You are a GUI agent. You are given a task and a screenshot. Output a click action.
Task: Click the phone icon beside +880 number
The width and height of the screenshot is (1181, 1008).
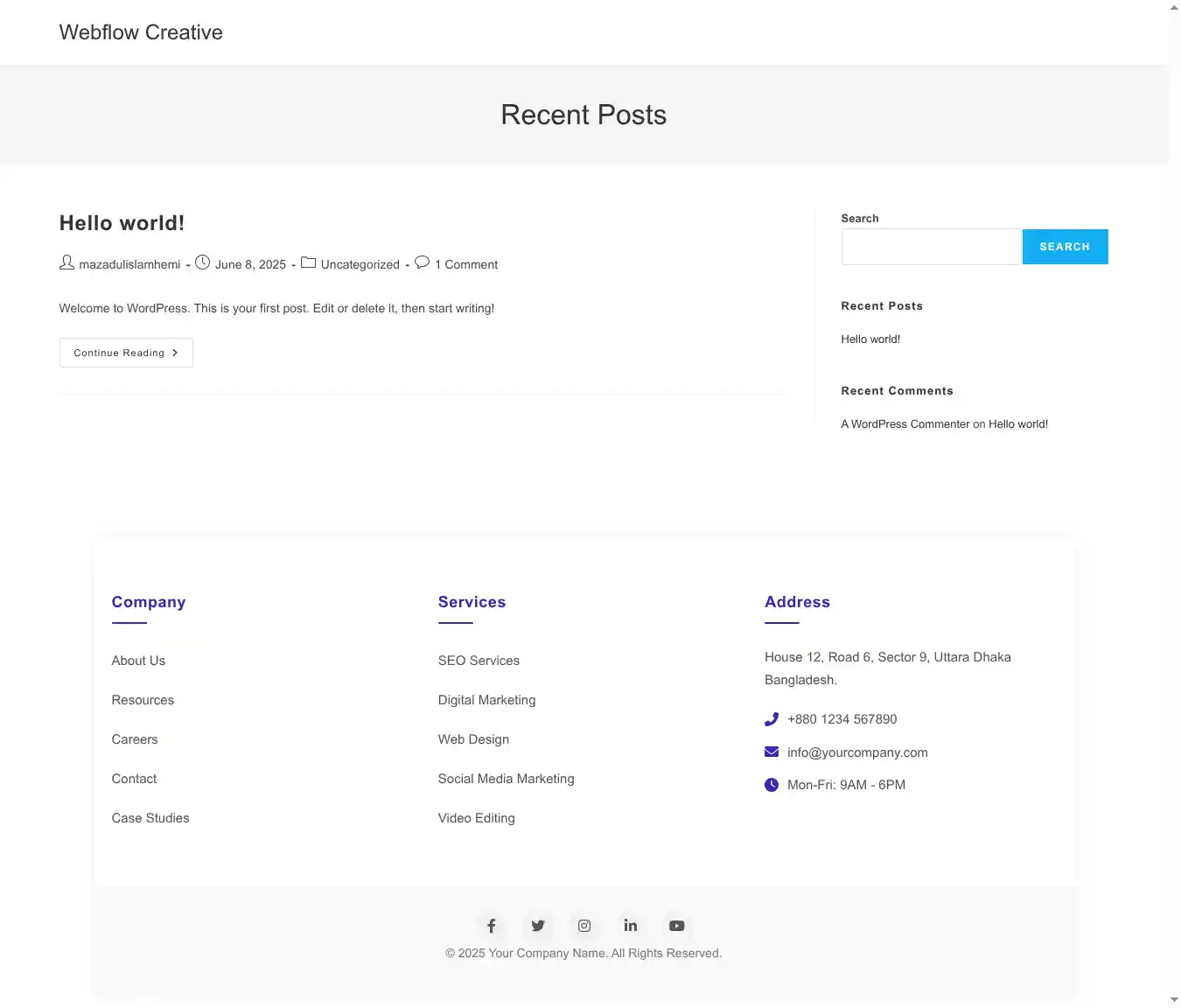pos(772,719)
